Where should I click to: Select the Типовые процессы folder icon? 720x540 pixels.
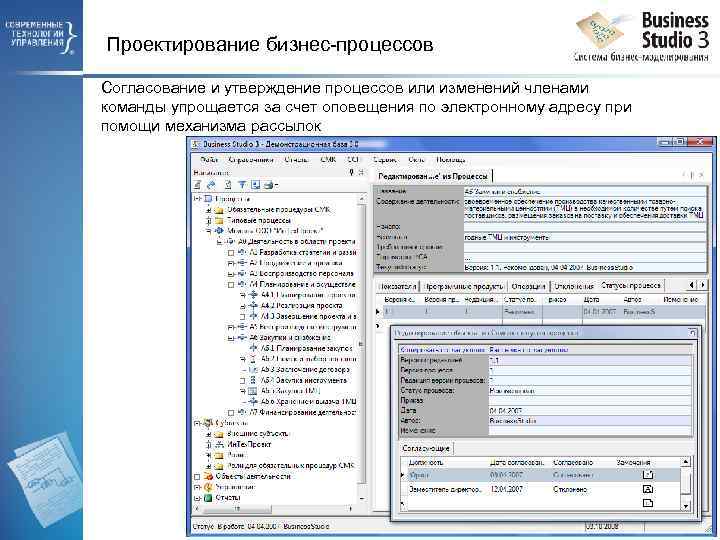pos(219,220)
